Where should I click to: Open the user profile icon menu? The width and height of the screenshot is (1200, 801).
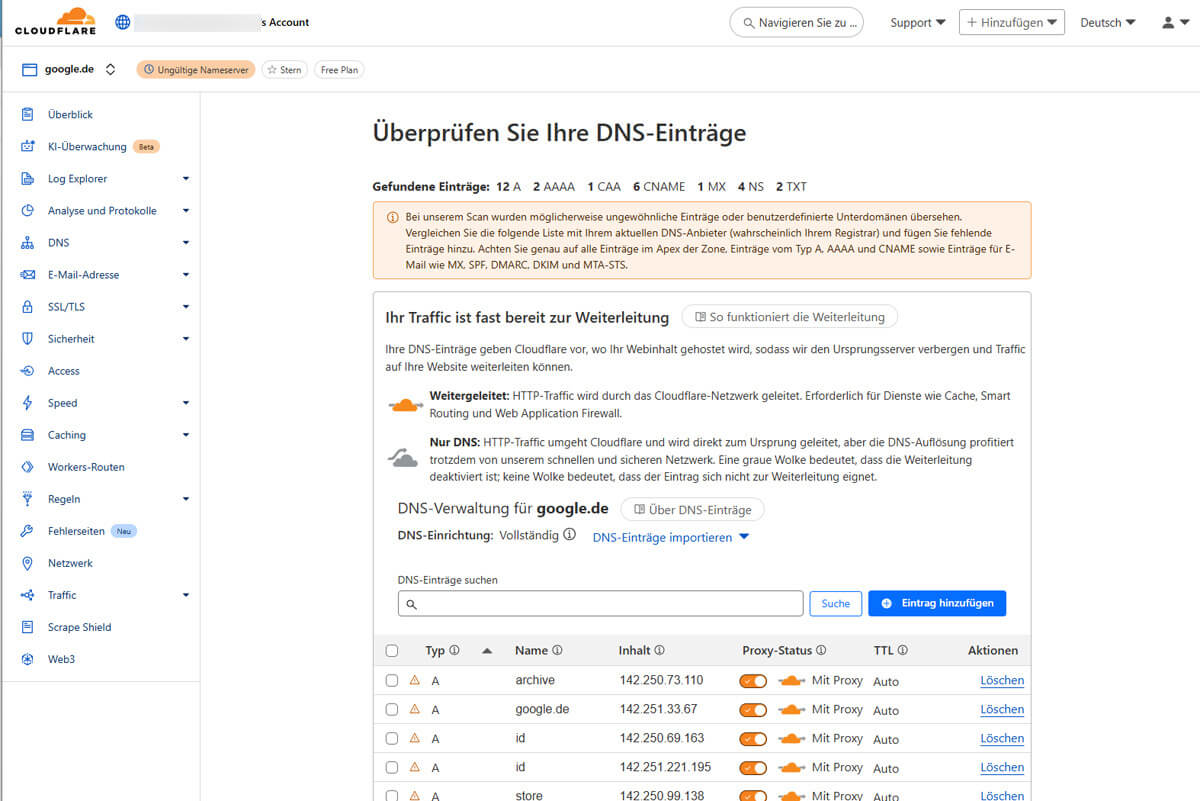[1174, 22]
